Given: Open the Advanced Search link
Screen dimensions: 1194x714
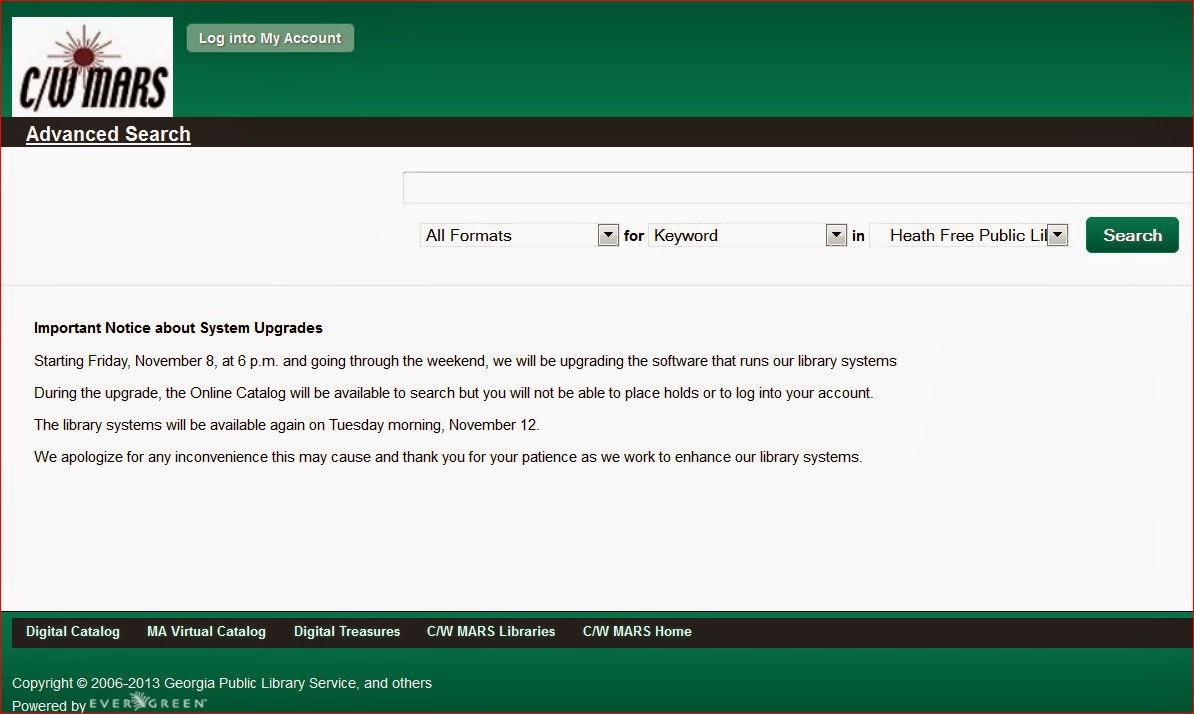Looking at the screenshot, I should [x=108, y=134].
